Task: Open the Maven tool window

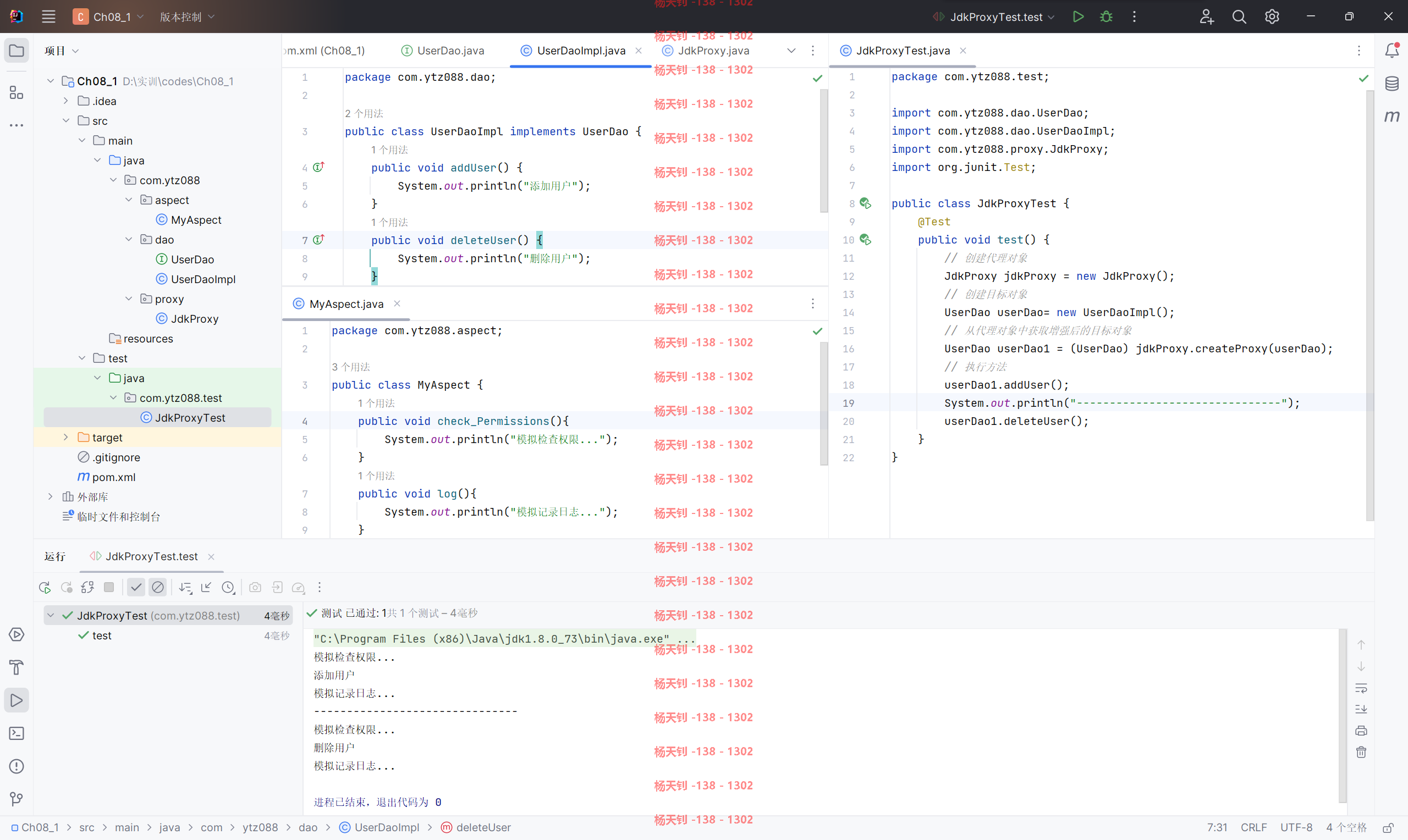Action: [x=1391, y=116]
